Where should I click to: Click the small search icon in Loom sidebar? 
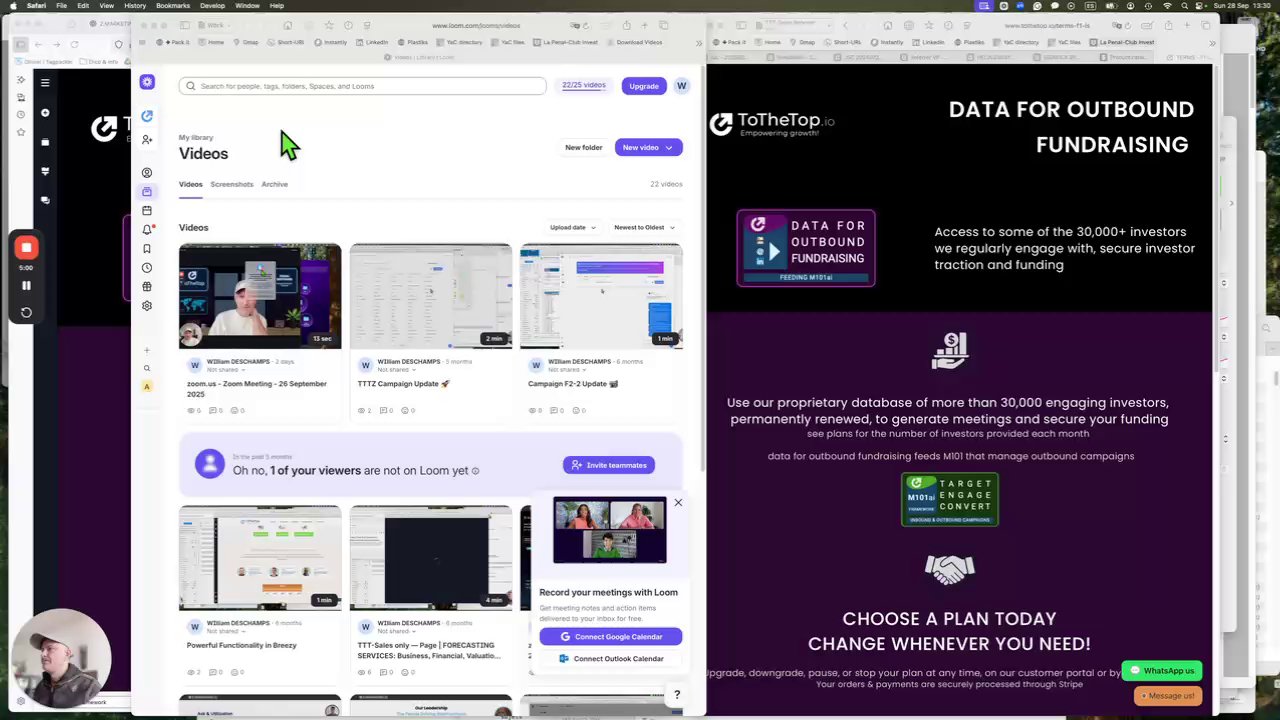[147, 368]
